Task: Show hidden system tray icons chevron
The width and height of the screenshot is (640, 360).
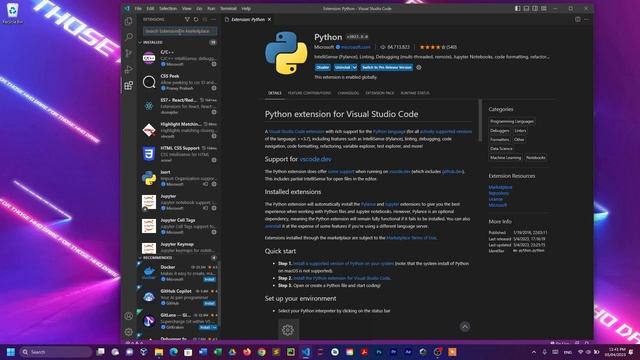Action: [x=533, y=352]
